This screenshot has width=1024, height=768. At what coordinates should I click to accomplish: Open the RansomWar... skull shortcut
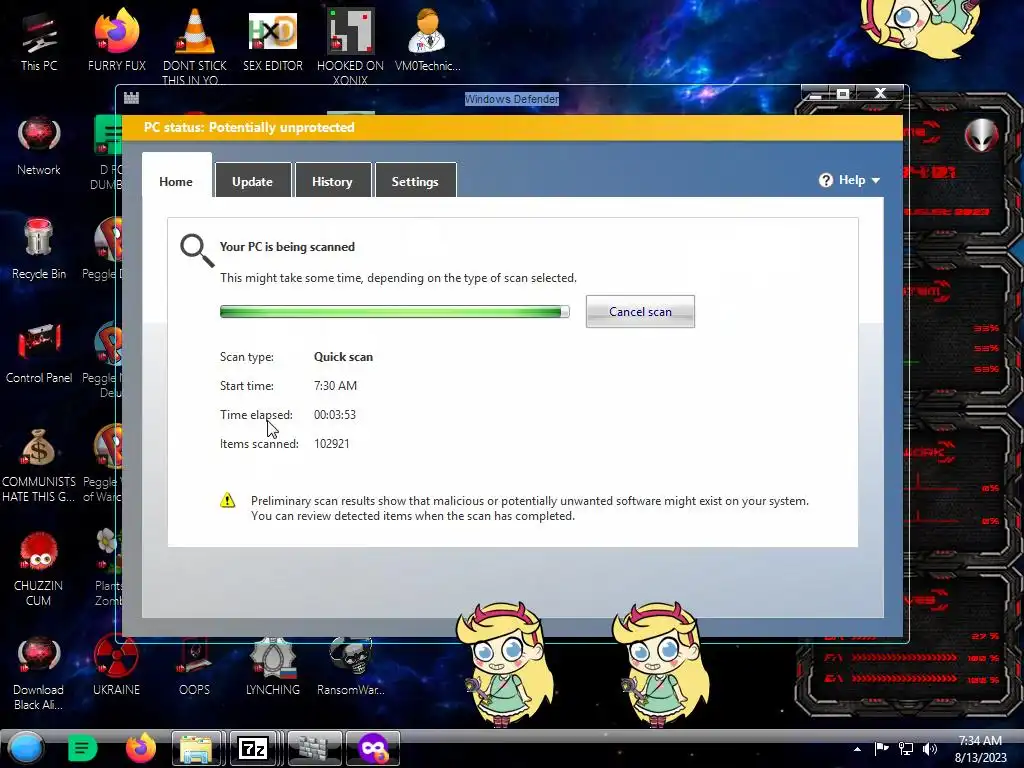coord(351,667)
